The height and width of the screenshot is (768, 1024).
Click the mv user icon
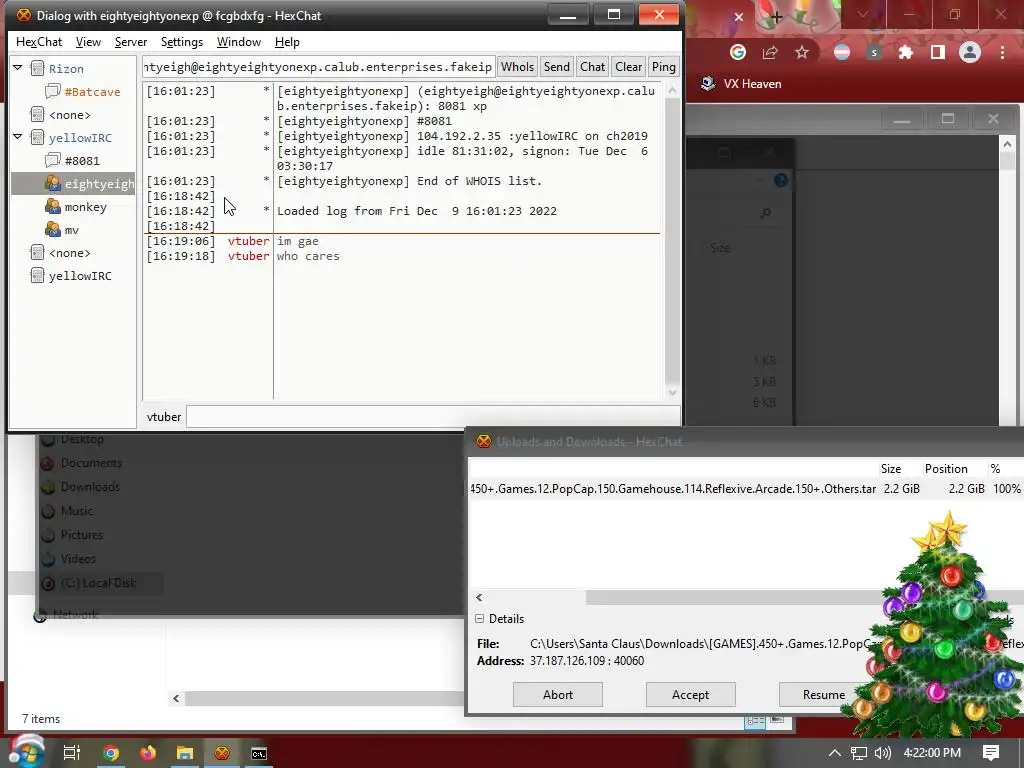53,229
